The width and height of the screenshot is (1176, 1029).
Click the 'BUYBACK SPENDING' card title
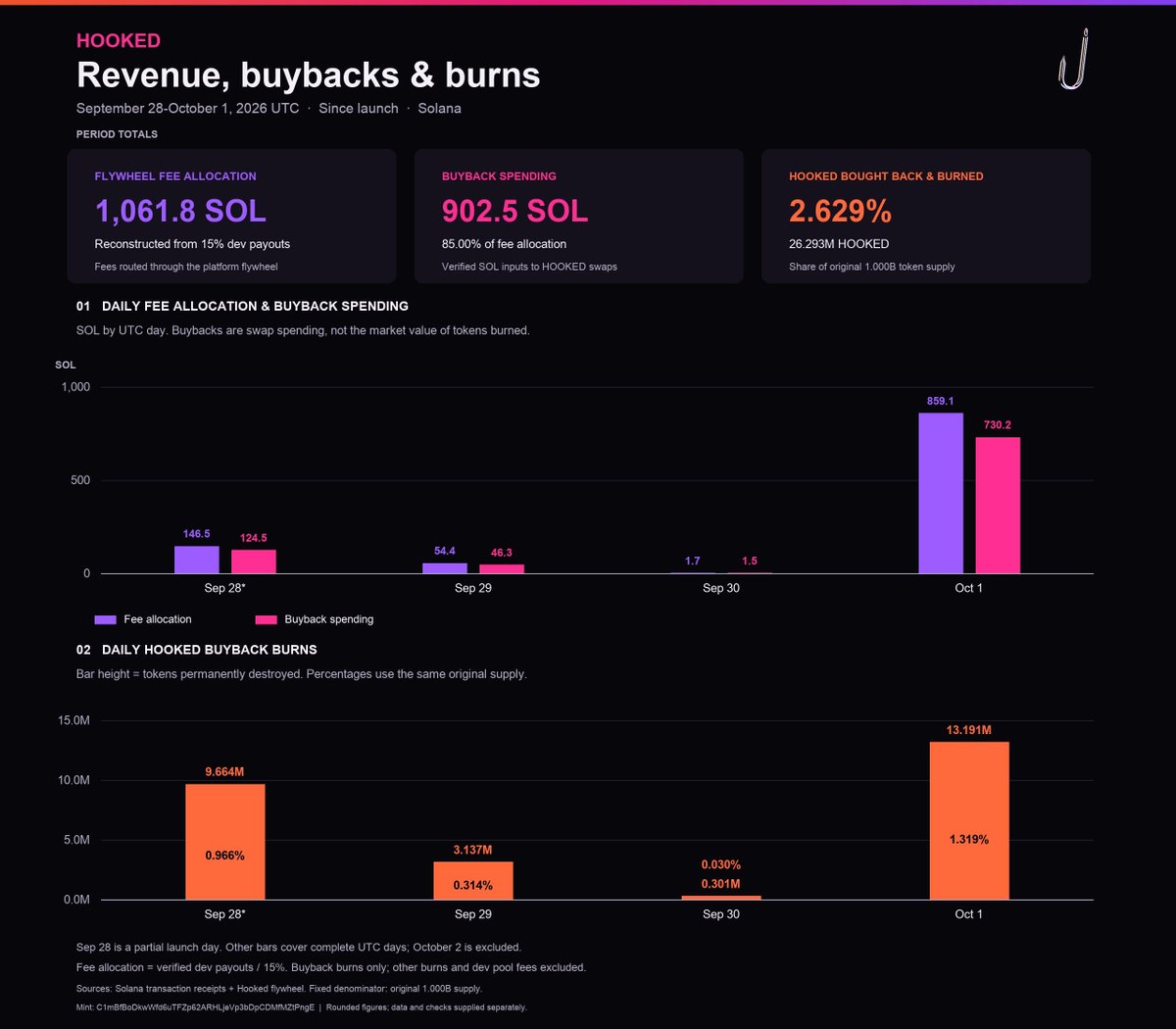[499, 176]
